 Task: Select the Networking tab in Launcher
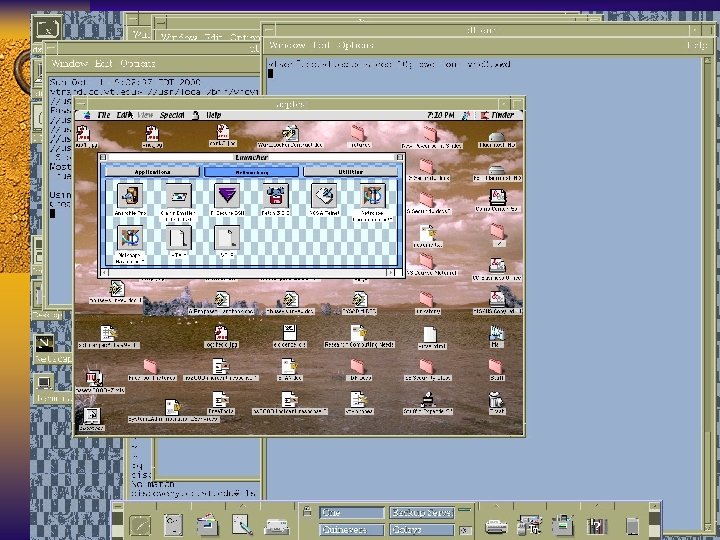[x=251, y=172]
